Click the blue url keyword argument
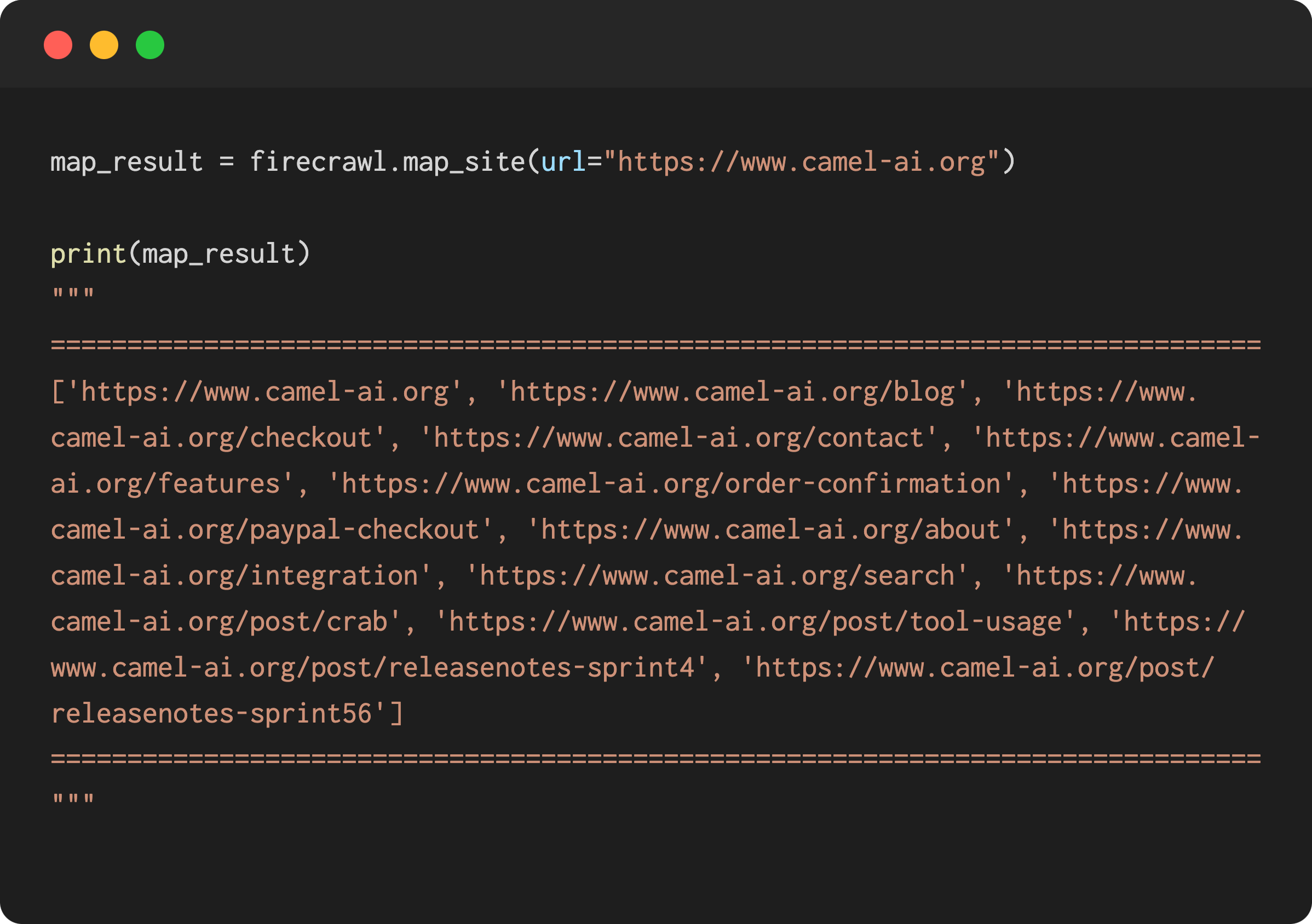Image resolution: width=1312 pixels, height=924 pixels. tap(563, 162)
